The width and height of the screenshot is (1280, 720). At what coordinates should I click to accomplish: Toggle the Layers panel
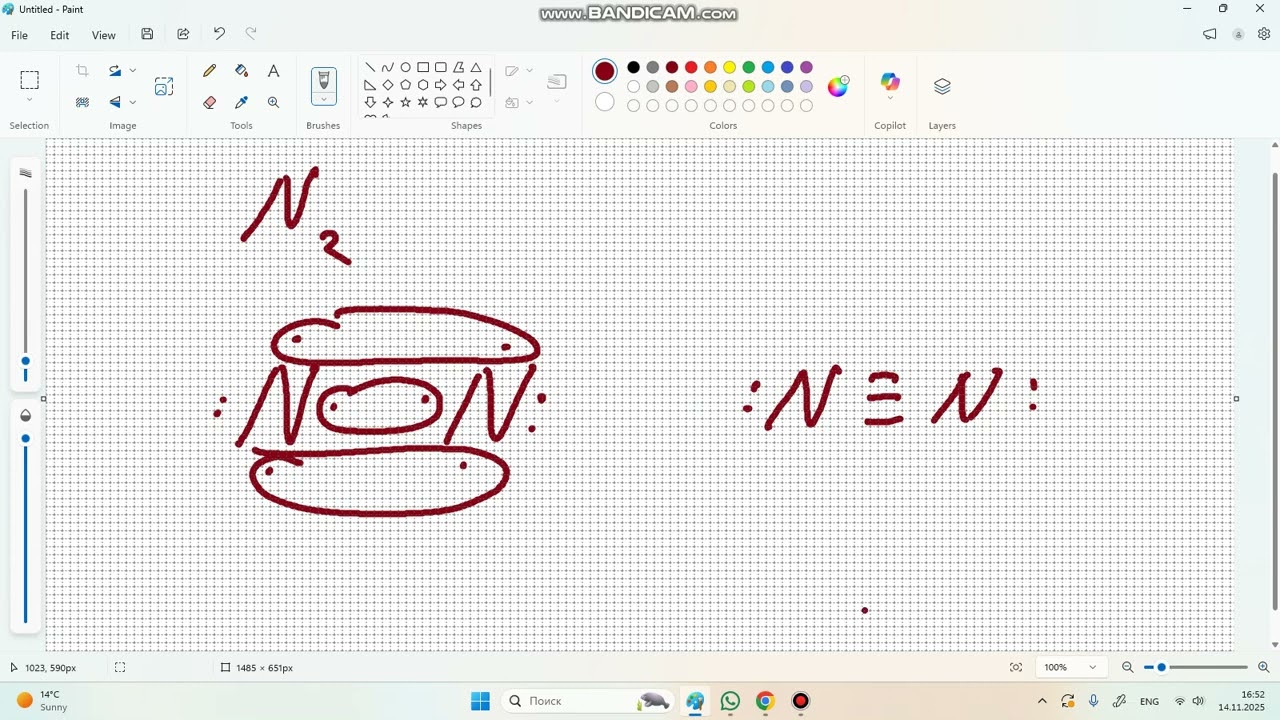(x=942, y=86)
